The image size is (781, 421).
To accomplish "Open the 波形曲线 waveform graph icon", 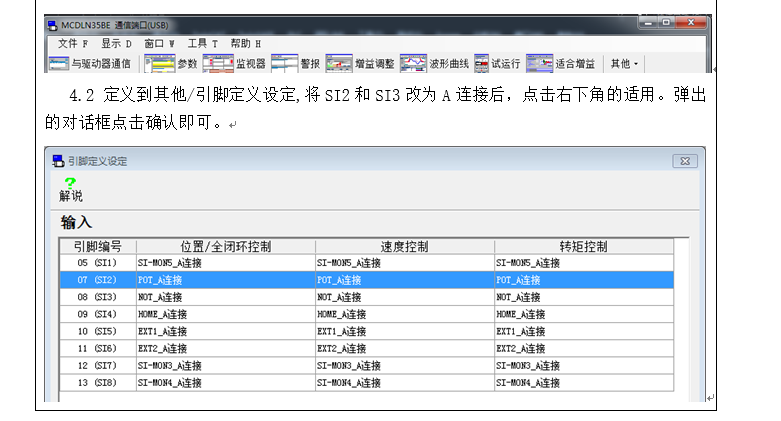I will [413, 64].
